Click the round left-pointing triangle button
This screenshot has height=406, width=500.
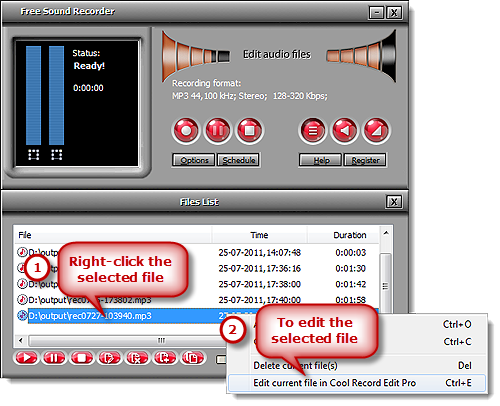click(x=344, y=130)
